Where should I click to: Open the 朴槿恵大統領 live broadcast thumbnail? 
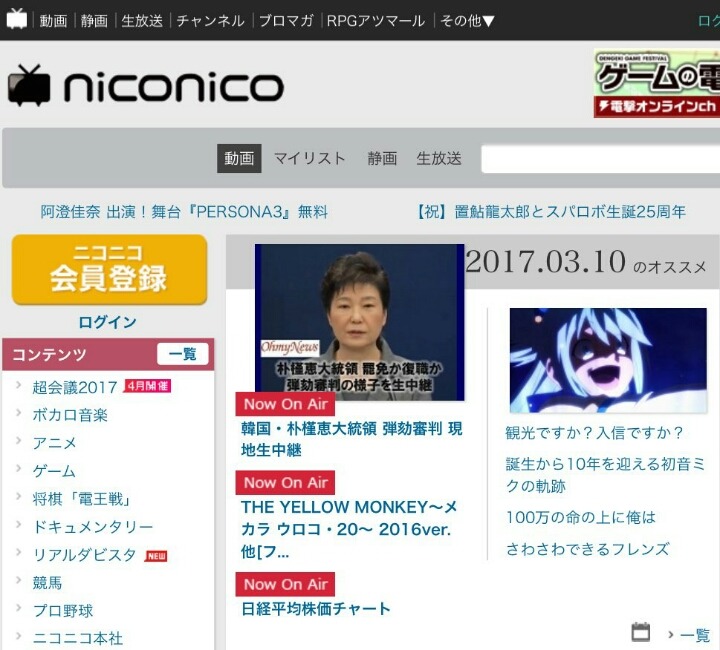pos(360,322)
